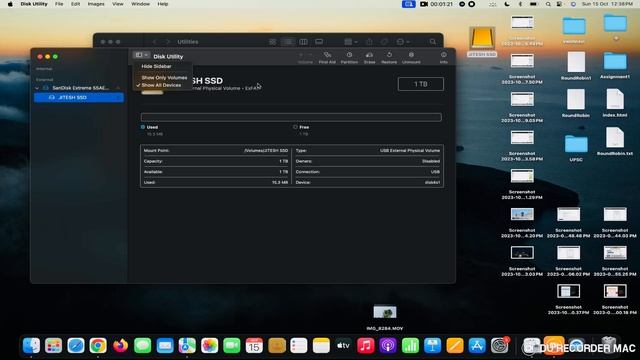Image resolution: width=640 pixels, height=360 pixels.
Task: Open Spotlight search from menu bar
Action: click(x=548, y=4)
